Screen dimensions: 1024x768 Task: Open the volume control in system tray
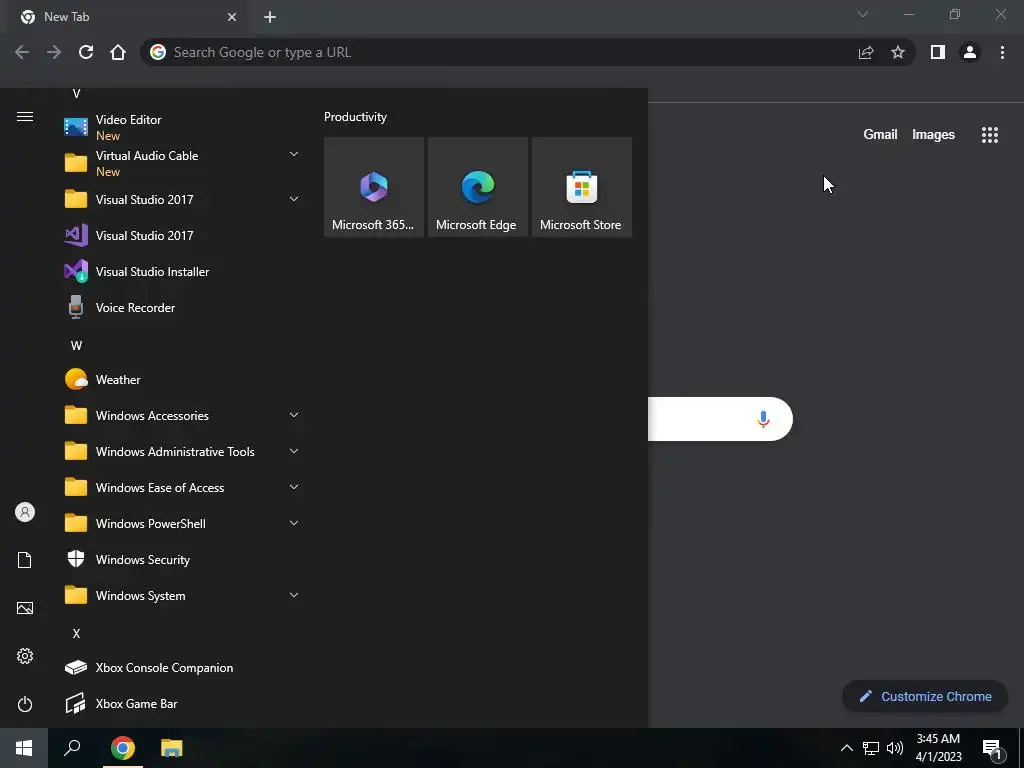click(895, 748)
